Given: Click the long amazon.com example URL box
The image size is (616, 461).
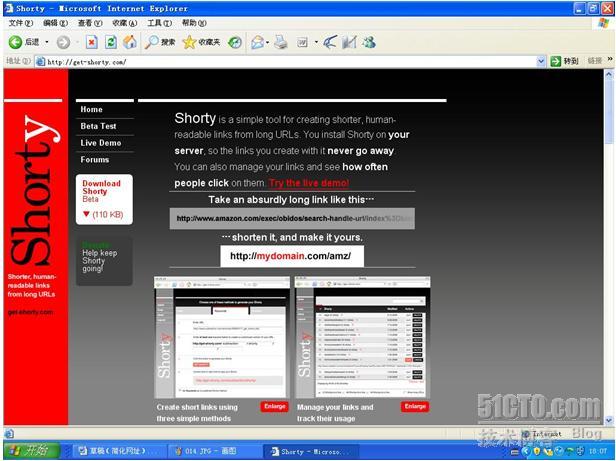Looking at the screenshot, I should [292, 219].
